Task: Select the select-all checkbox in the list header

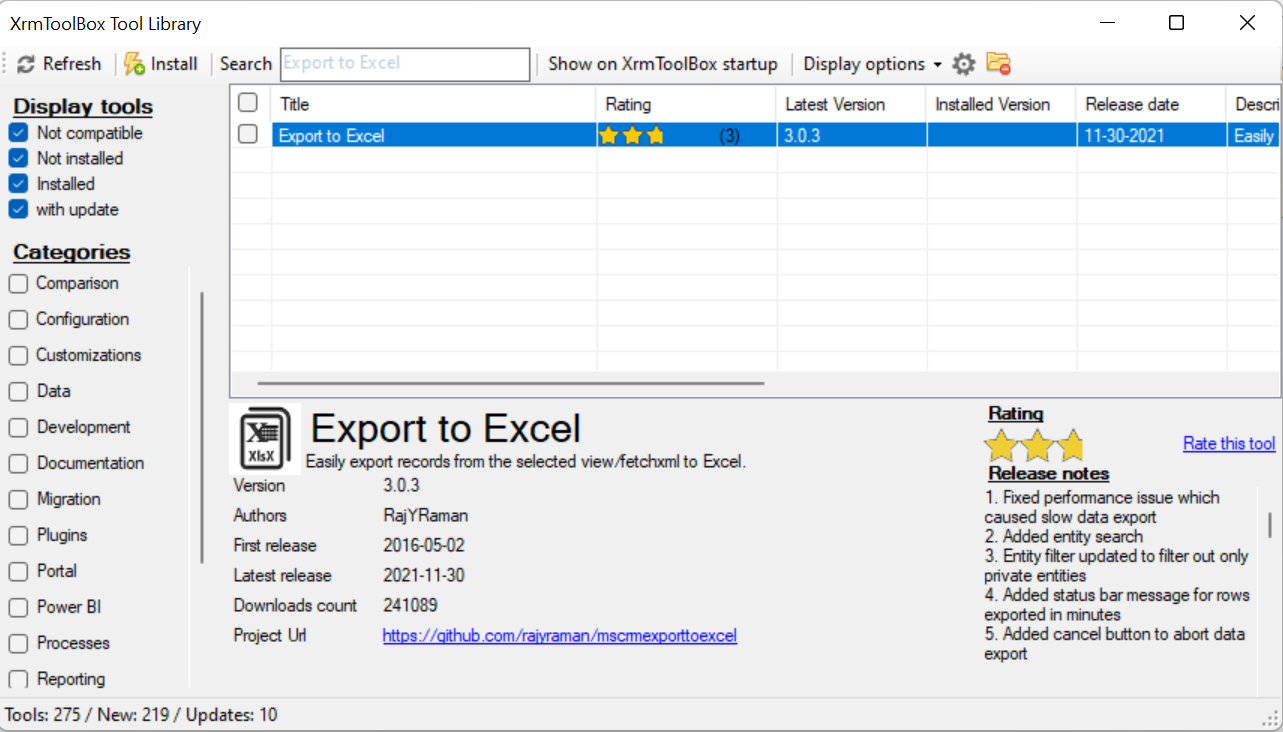Action: point(247,101)
